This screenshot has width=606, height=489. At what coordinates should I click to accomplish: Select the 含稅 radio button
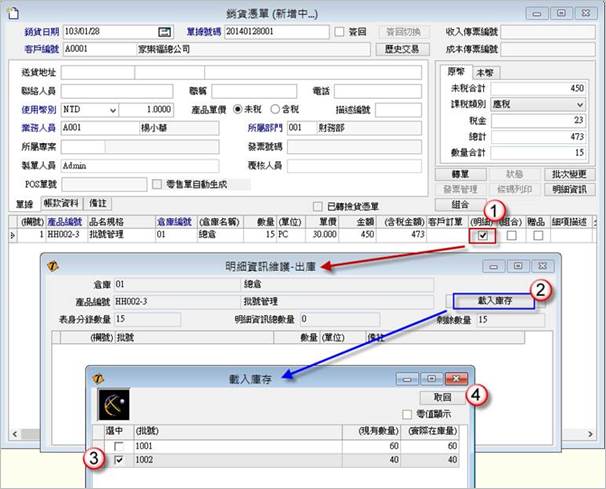(277, 108)
